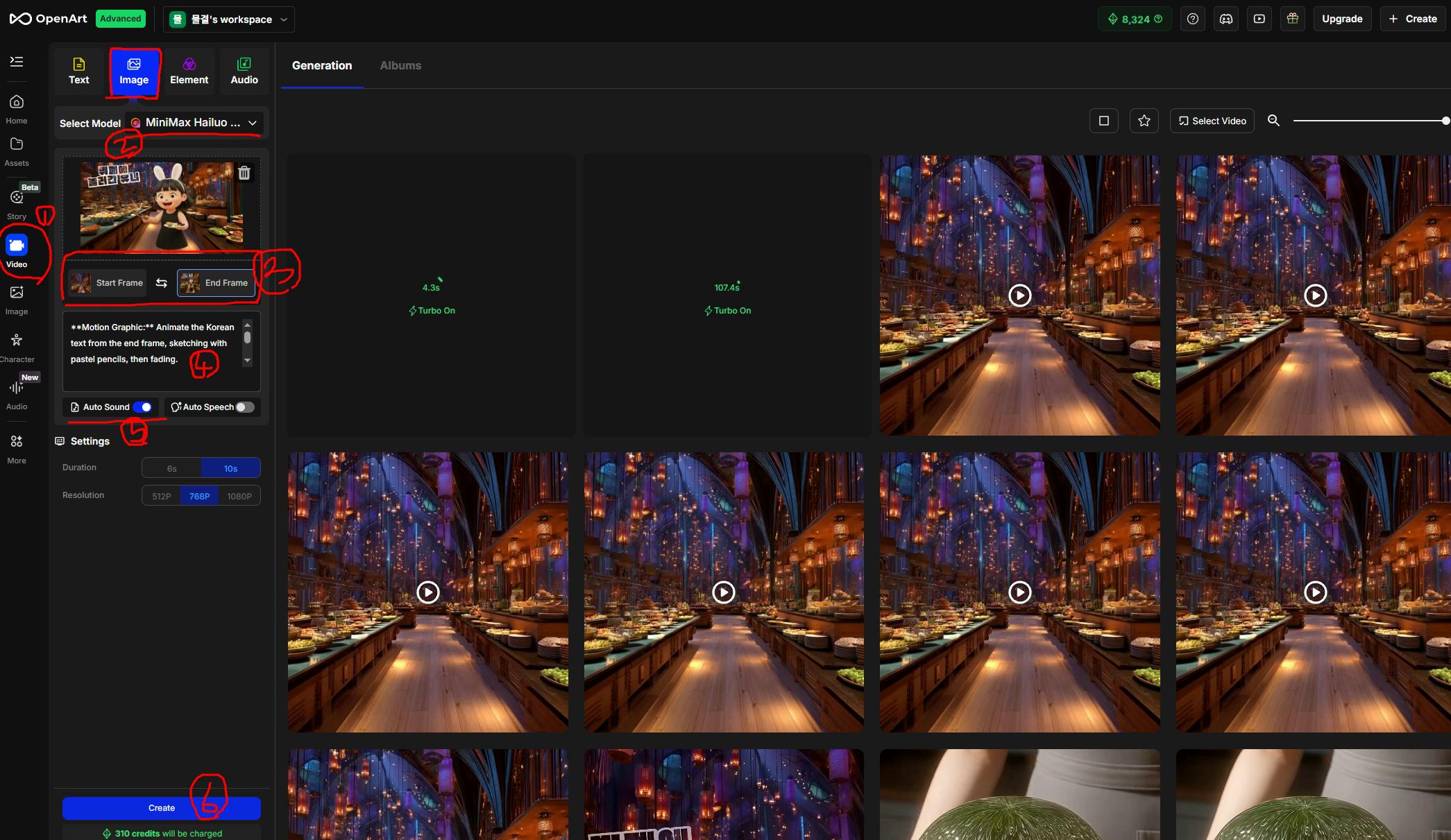
Task: Select the Start Frame option
Action: coord(107,283)
